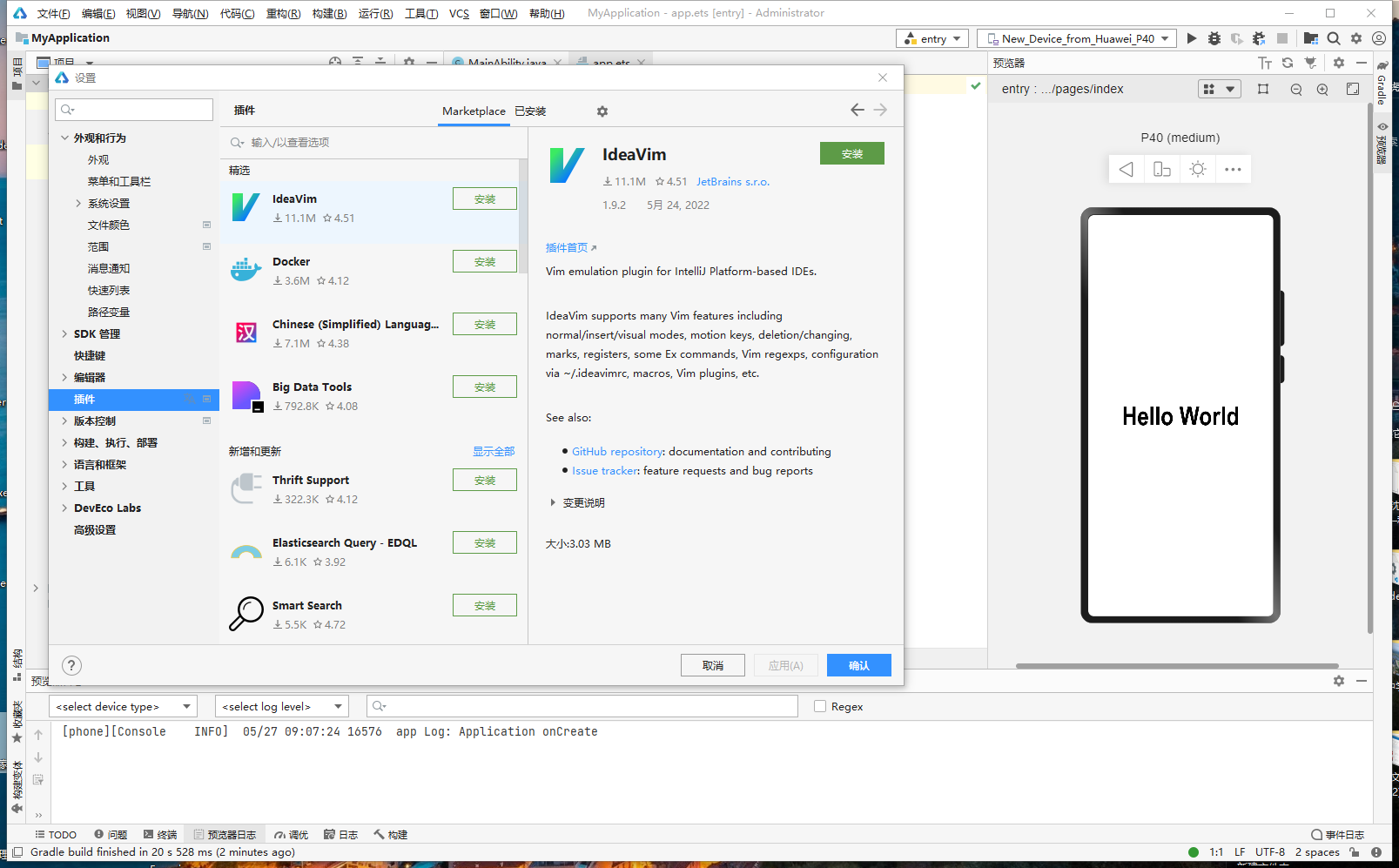The height and width of the screenshot is (868, 1399).
Task: Zoom in the preview with plus magnifier
Action: 1322,89
